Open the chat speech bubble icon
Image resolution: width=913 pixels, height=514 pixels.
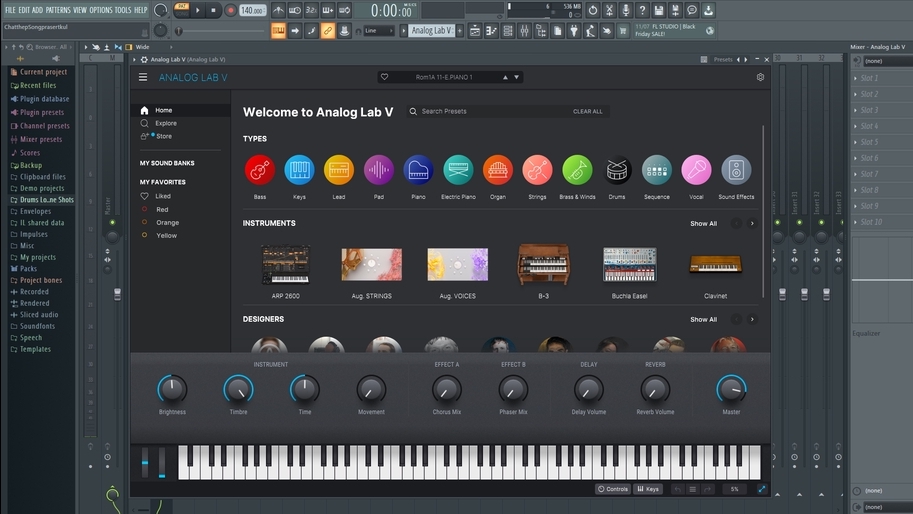point(691,10)
